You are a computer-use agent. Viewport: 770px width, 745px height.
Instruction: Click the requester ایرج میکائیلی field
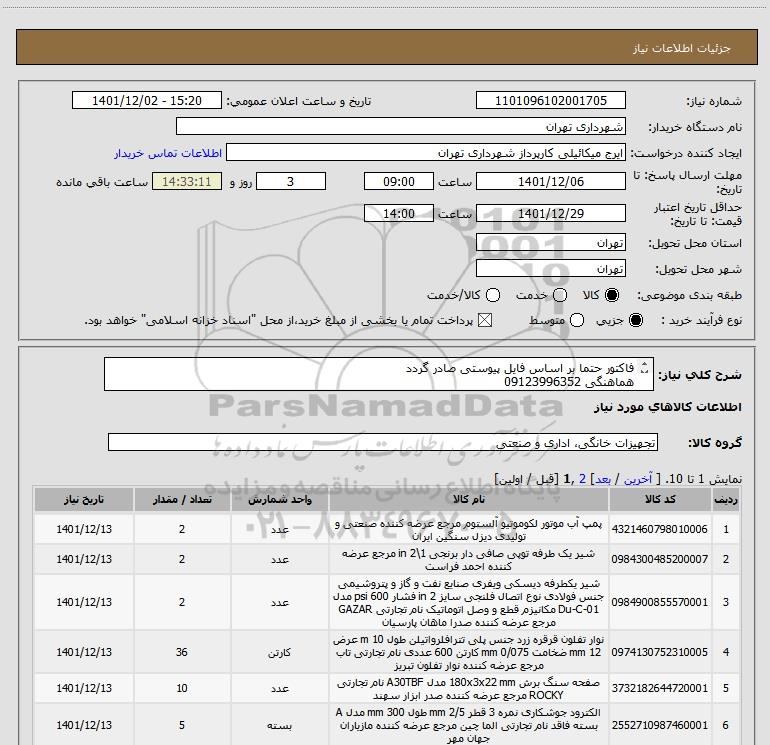point(426,152)
